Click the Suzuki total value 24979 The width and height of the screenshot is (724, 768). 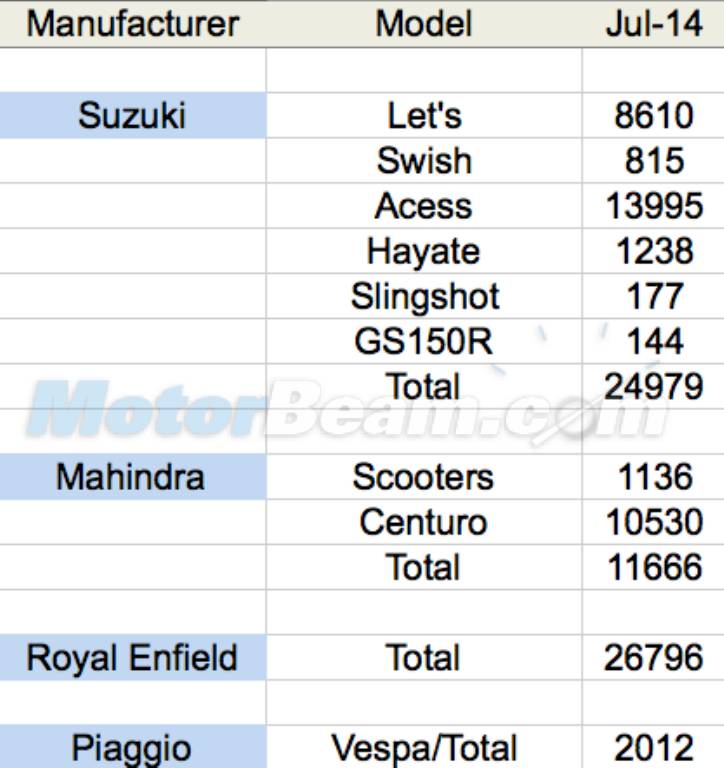pos(654,386)
